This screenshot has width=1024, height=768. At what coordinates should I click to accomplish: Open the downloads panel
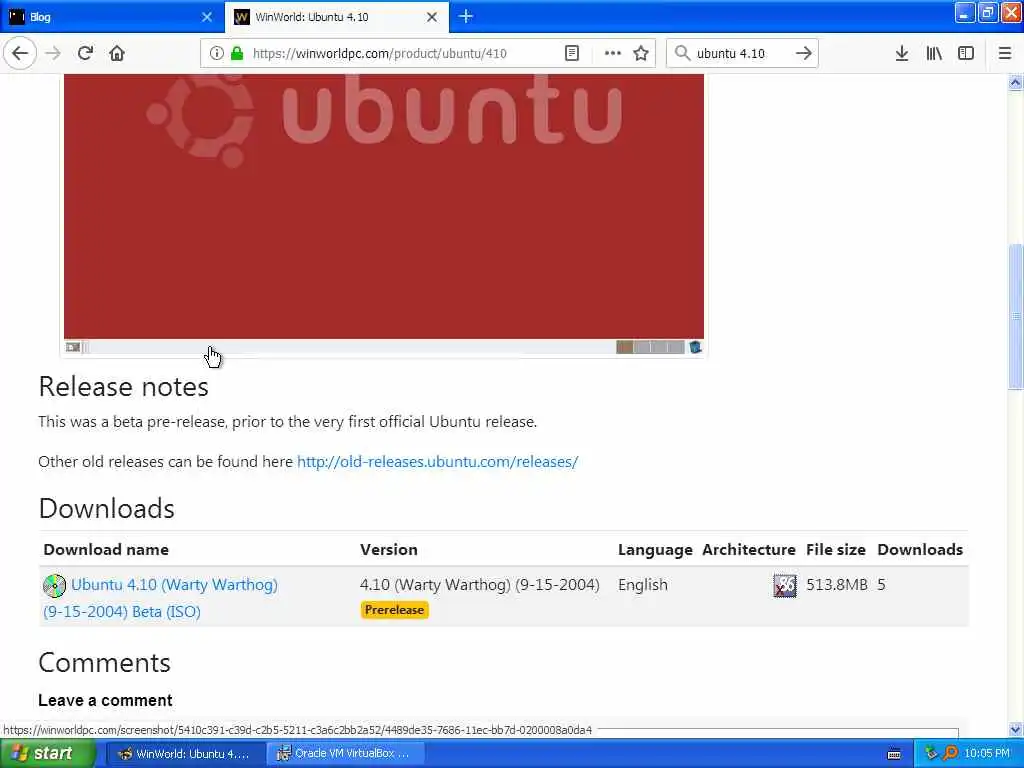[901, 53]
